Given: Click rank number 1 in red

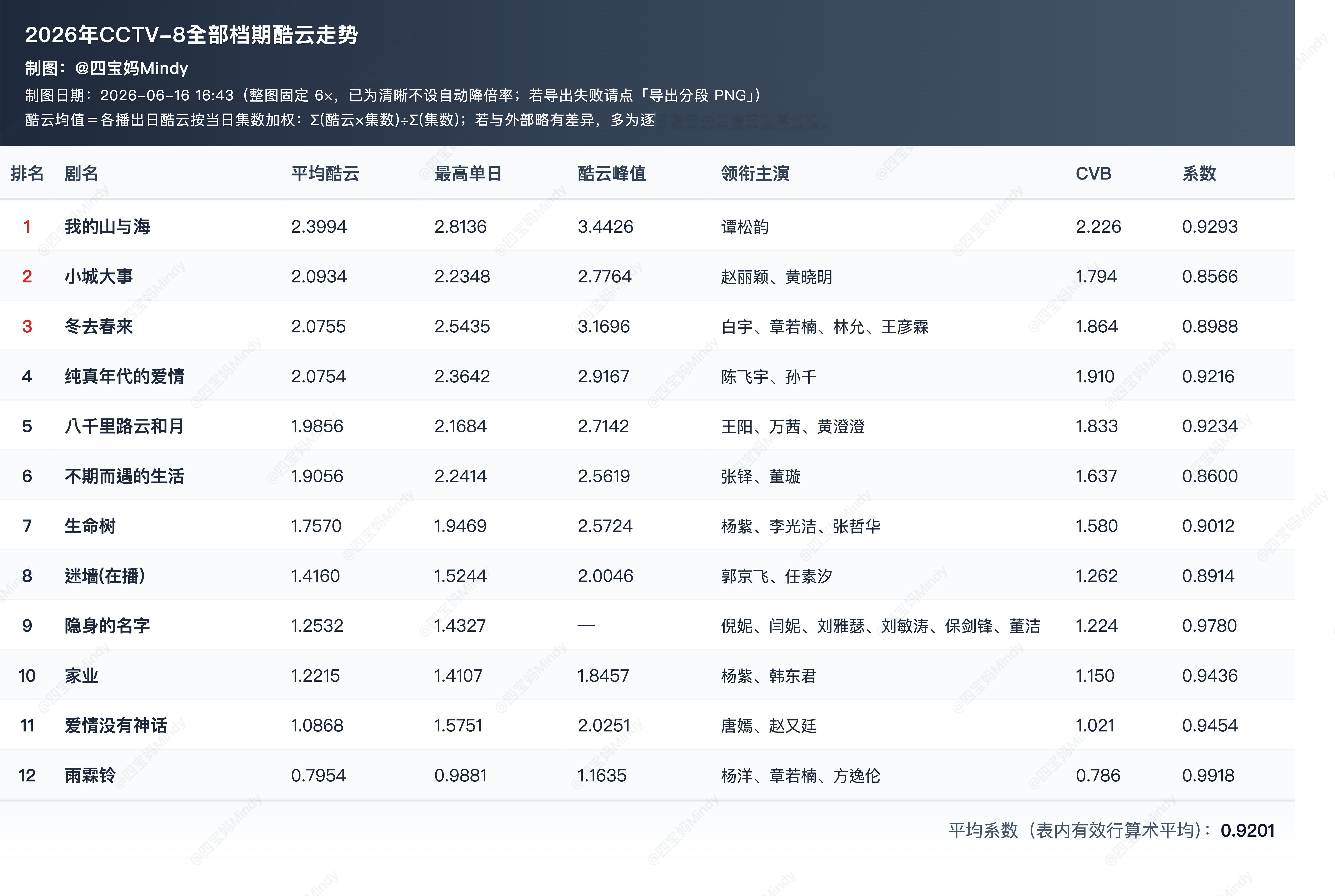Looking at the screenshot, I should (27, 227).
